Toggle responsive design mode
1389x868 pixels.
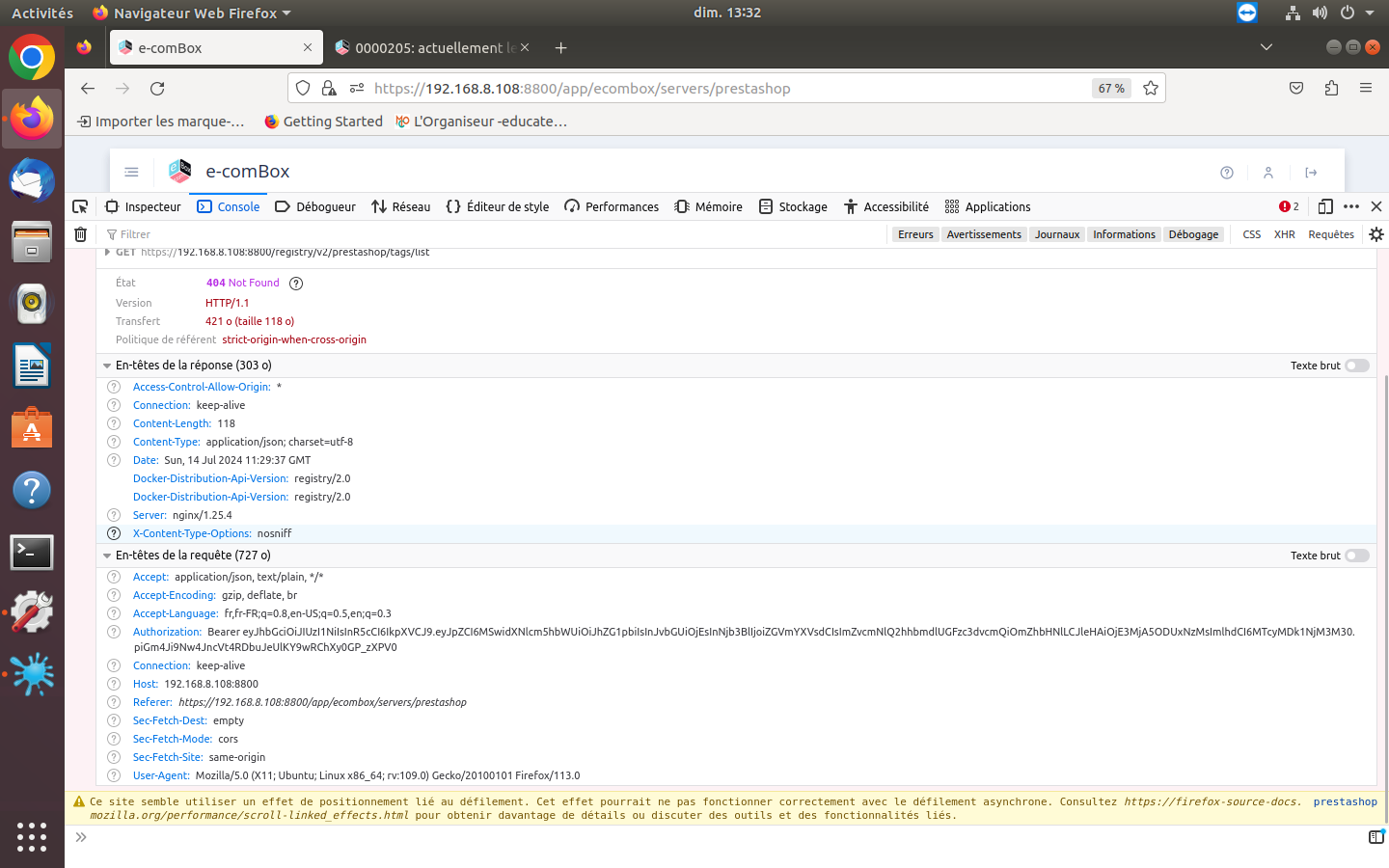pyautogui.click(x=1325, y=206)
